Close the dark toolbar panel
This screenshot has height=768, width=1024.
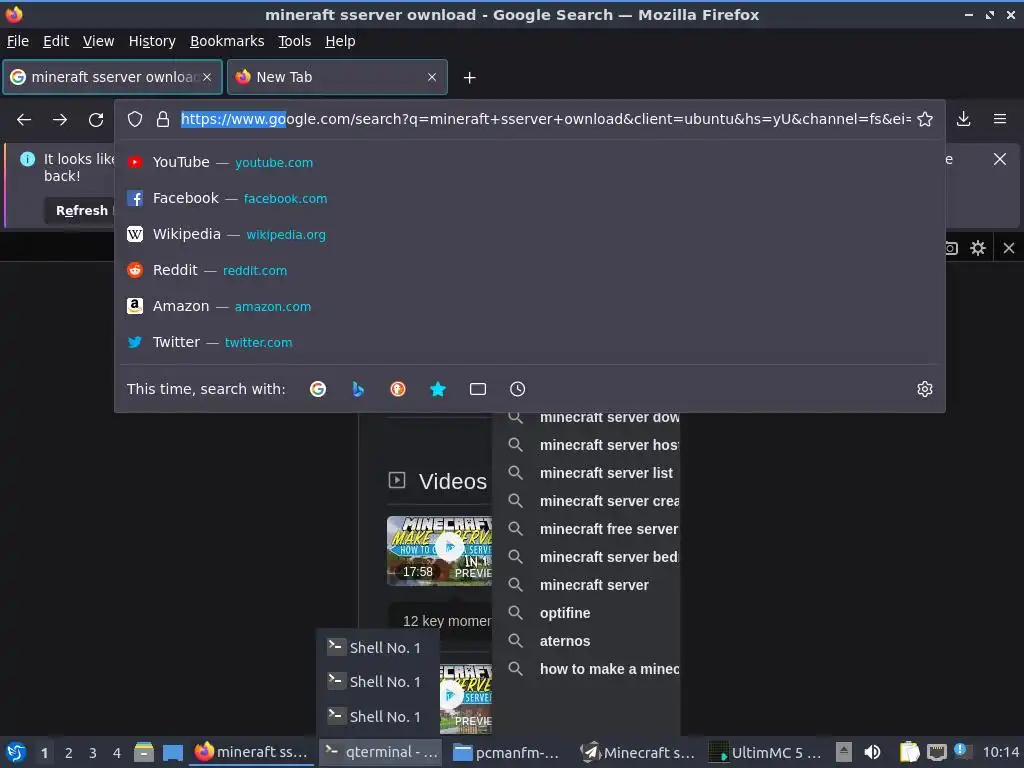1008,248
